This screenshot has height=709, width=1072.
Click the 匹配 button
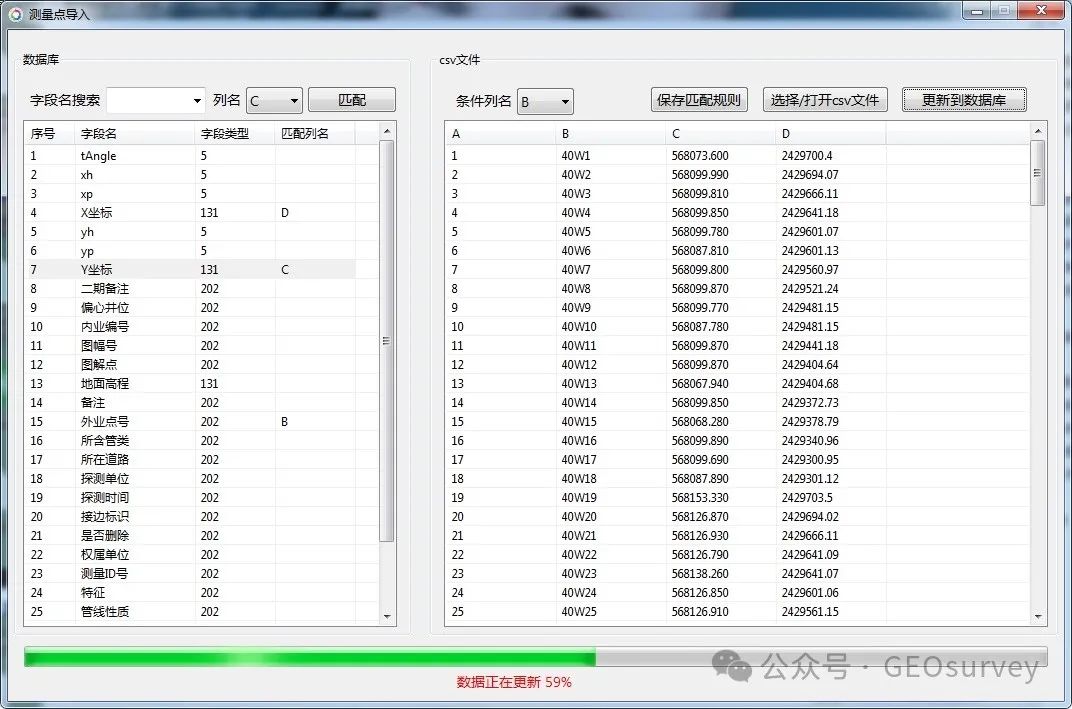click(351, 100)
